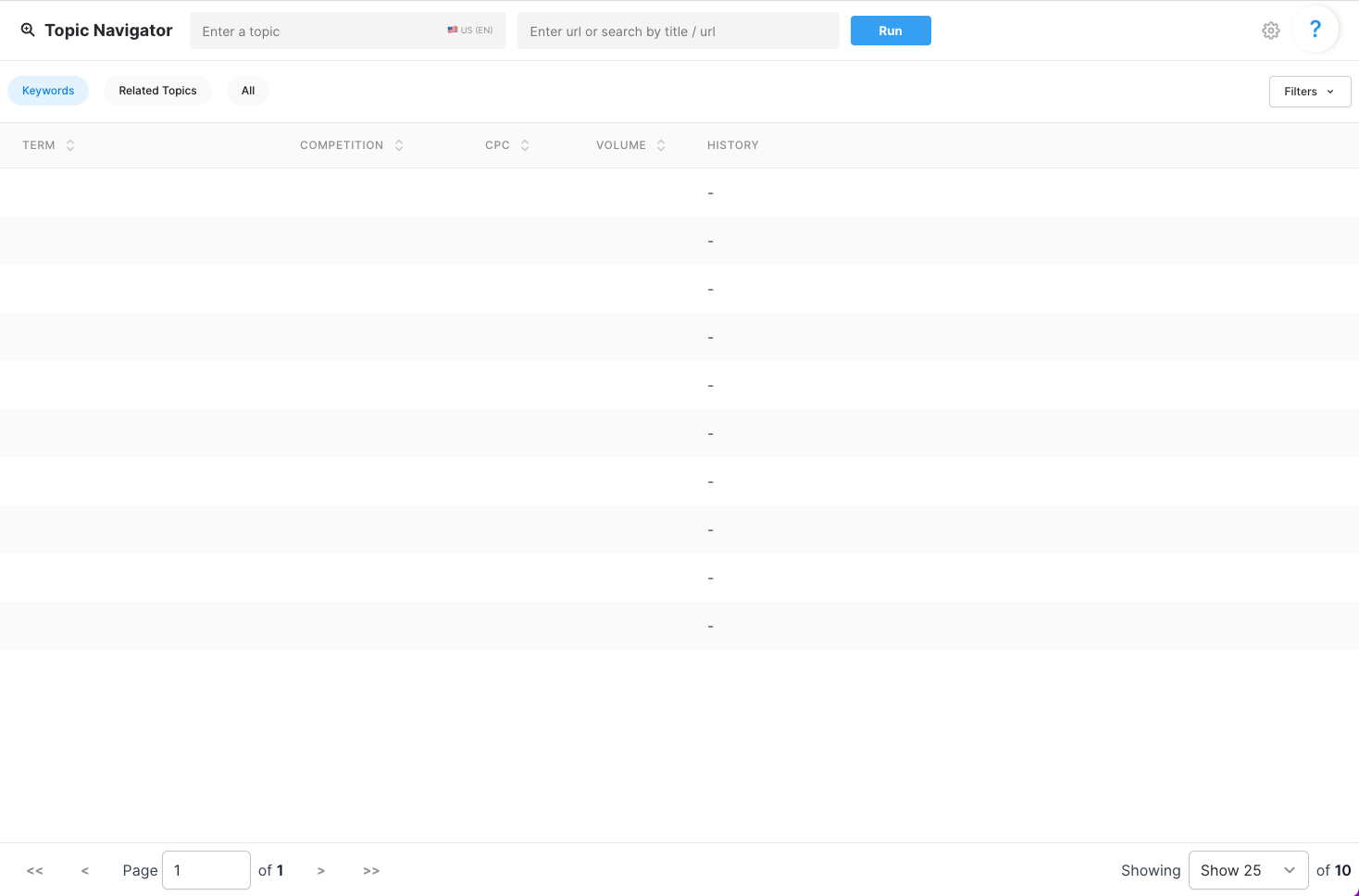Go to the next page
This screenshot has height=896, width=1359.
(x=321, y=871)
